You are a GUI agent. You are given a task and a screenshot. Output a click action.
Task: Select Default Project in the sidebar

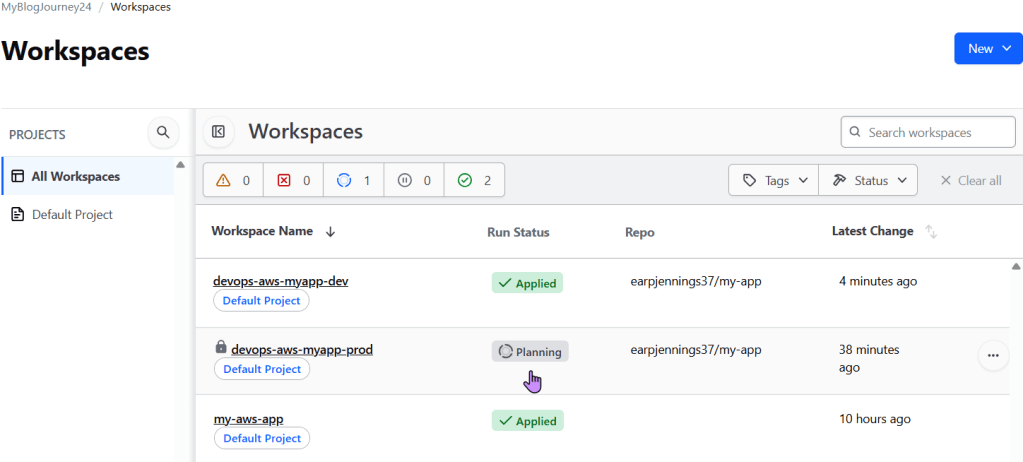tap(71, 215)
